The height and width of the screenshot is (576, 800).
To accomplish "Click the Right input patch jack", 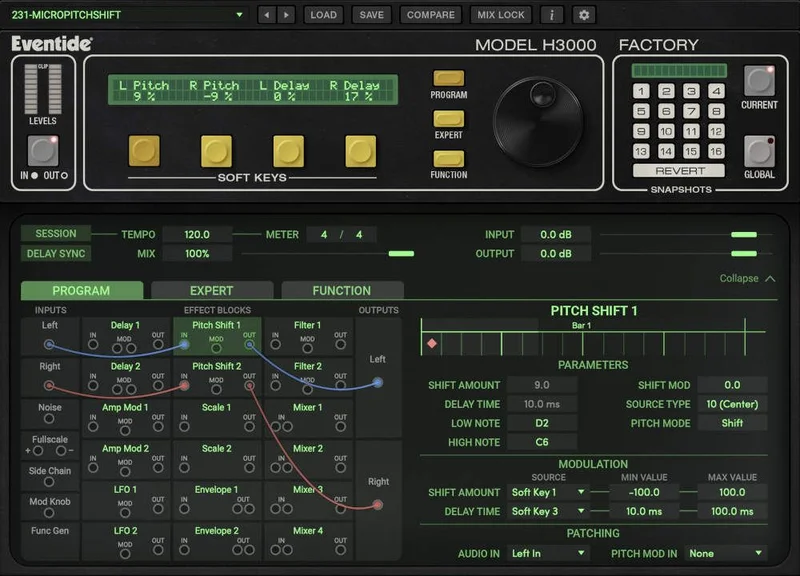I will pyautogui.click(x=49, y=385).
